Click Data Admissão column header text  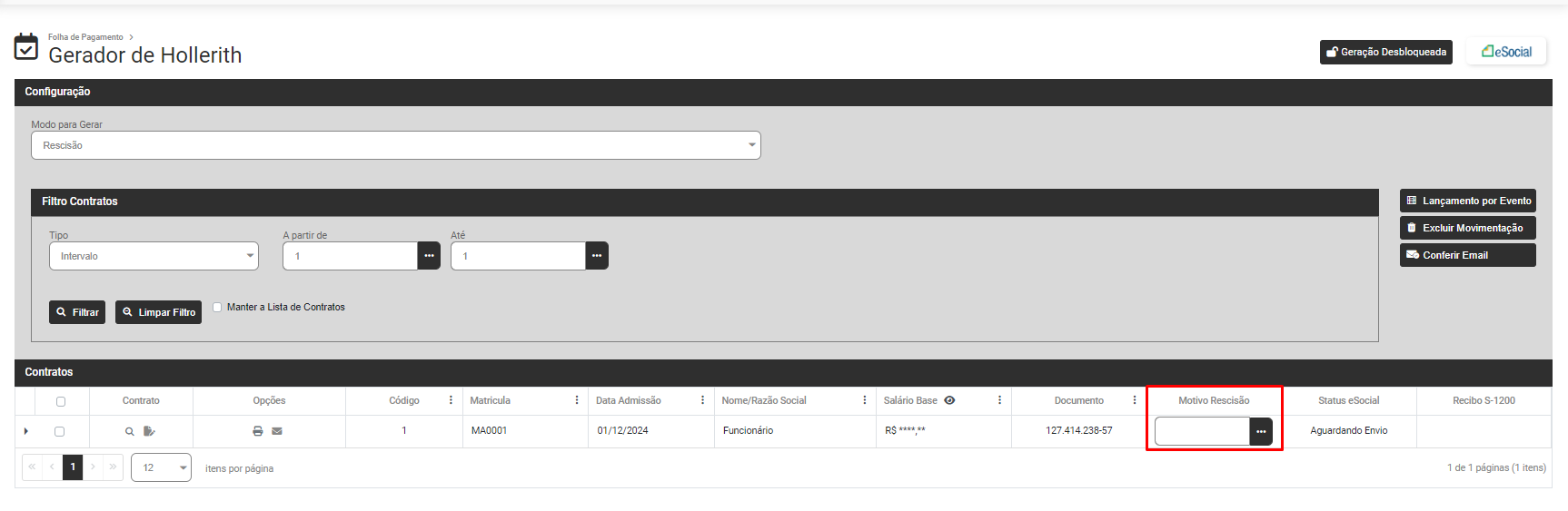point(629,400)
